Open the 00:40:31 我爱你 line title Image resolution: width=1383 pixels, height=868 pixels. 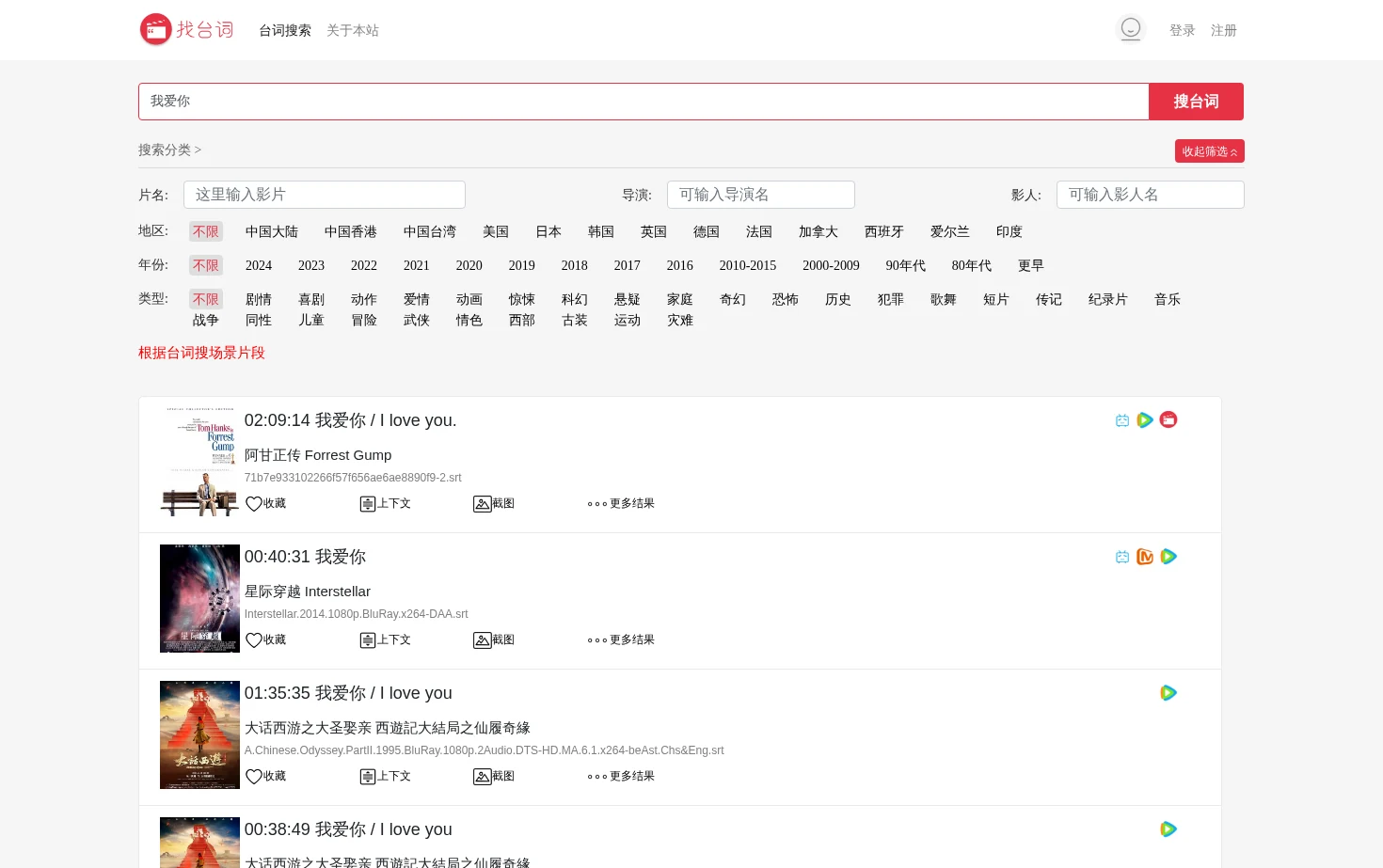click(x=306, y=557)
